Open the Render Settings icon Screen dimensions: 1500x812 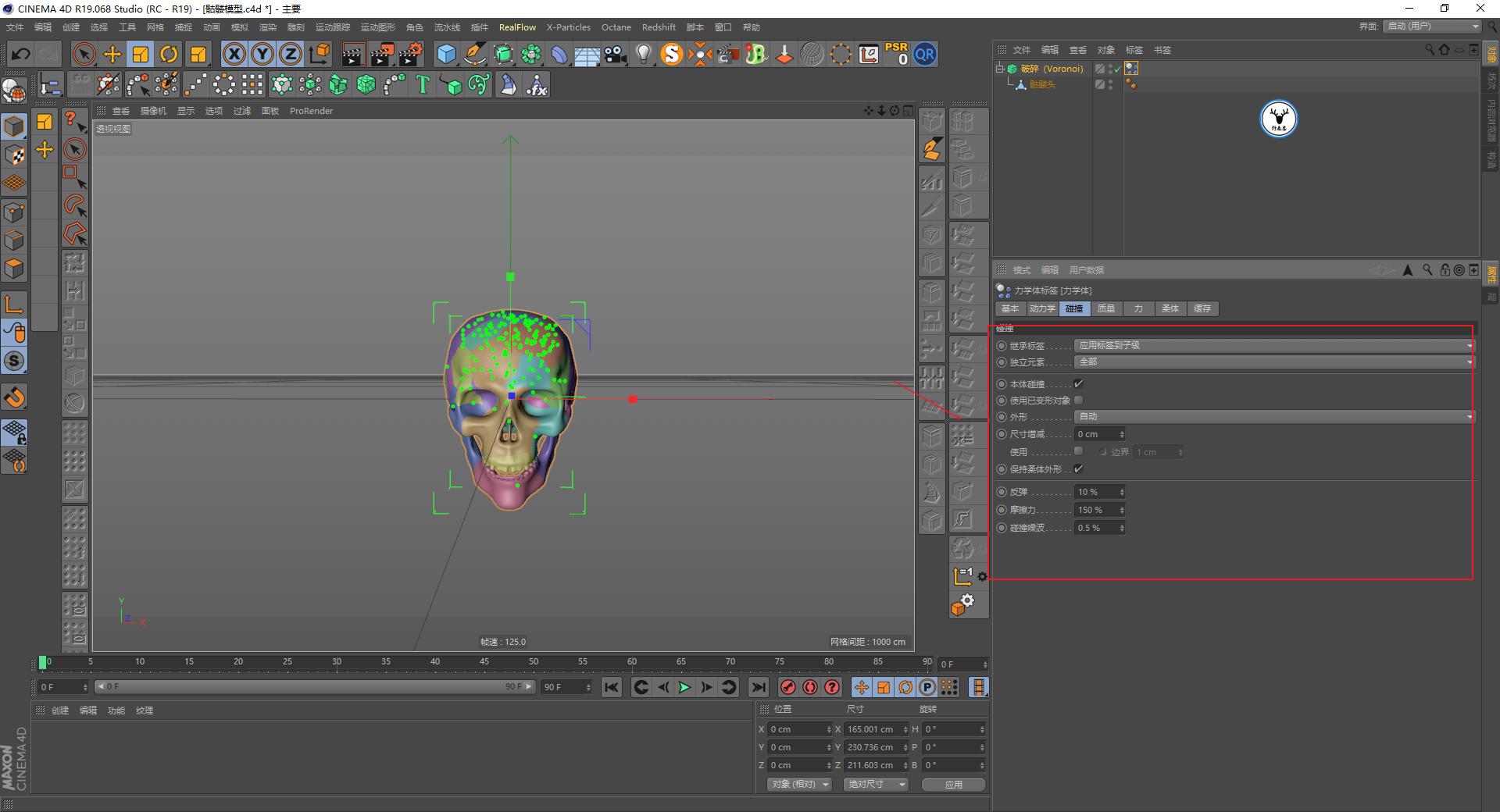tap(412, 54)
